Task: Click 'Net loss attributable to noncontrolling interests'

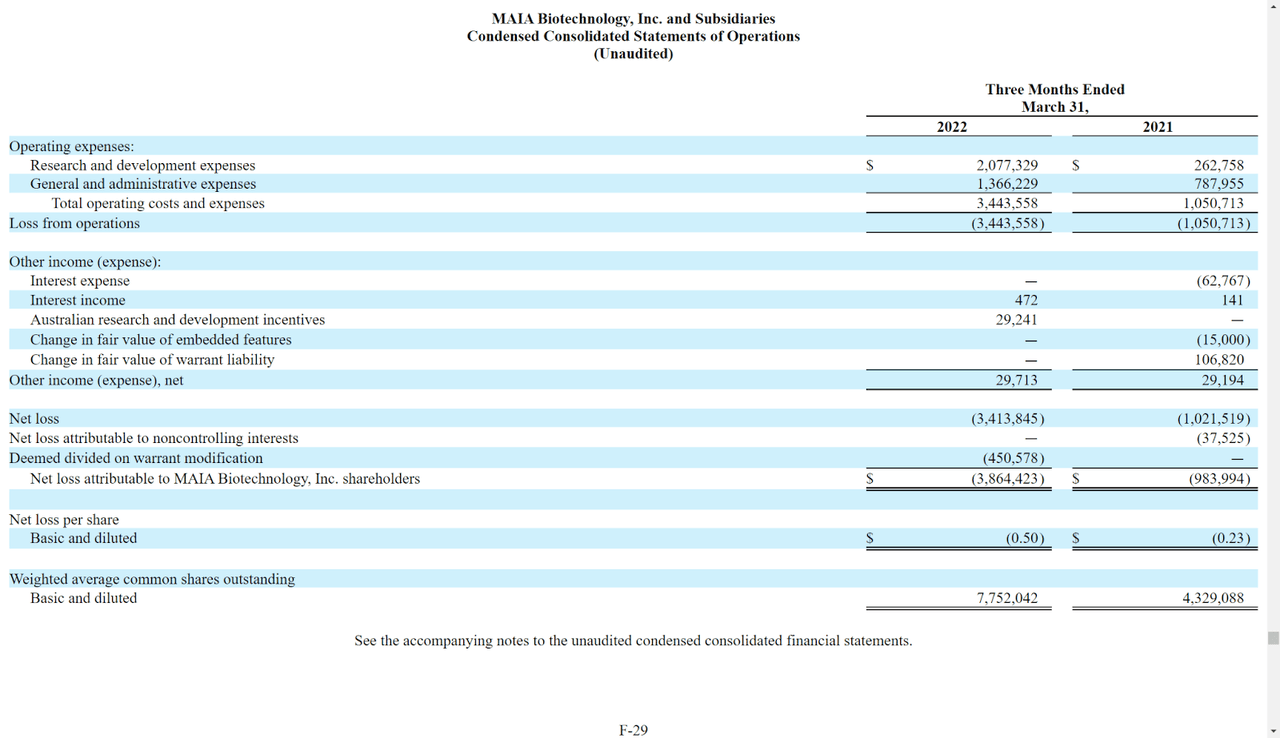Action: click(x=154, y=438)
